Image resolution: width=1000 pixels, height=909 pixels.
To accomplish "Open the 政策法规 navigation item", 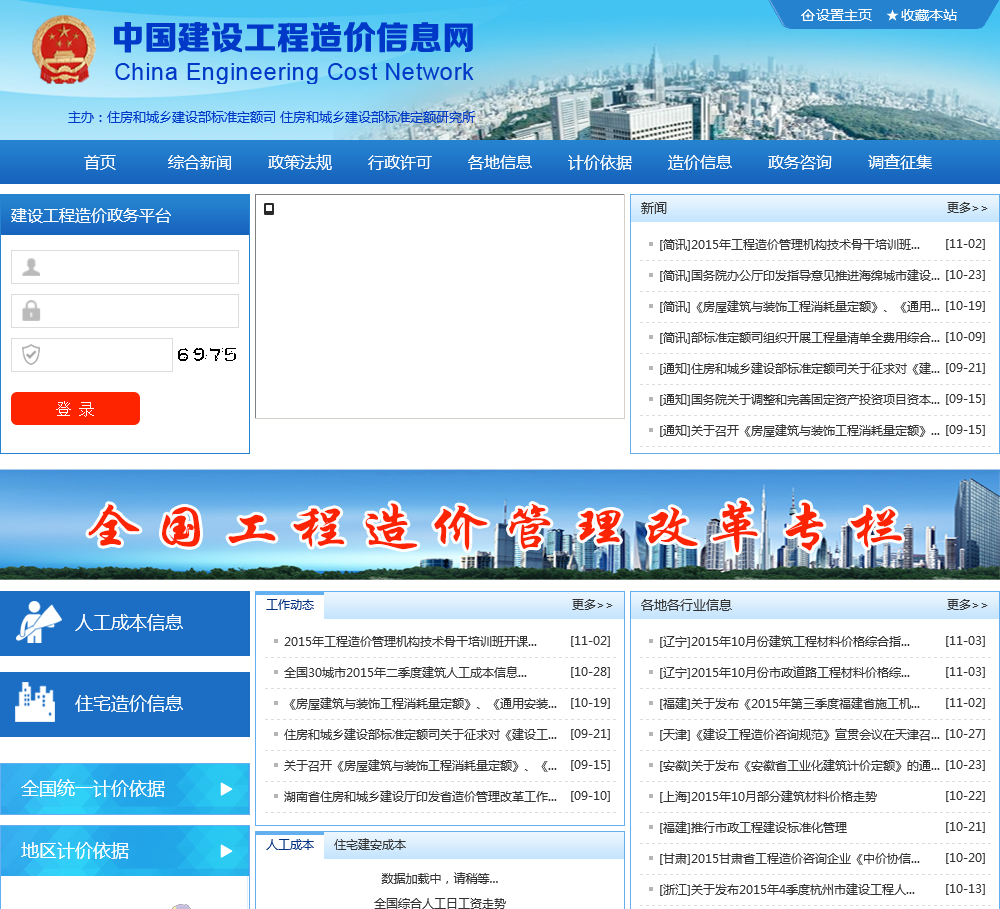I will click(300, 163).
